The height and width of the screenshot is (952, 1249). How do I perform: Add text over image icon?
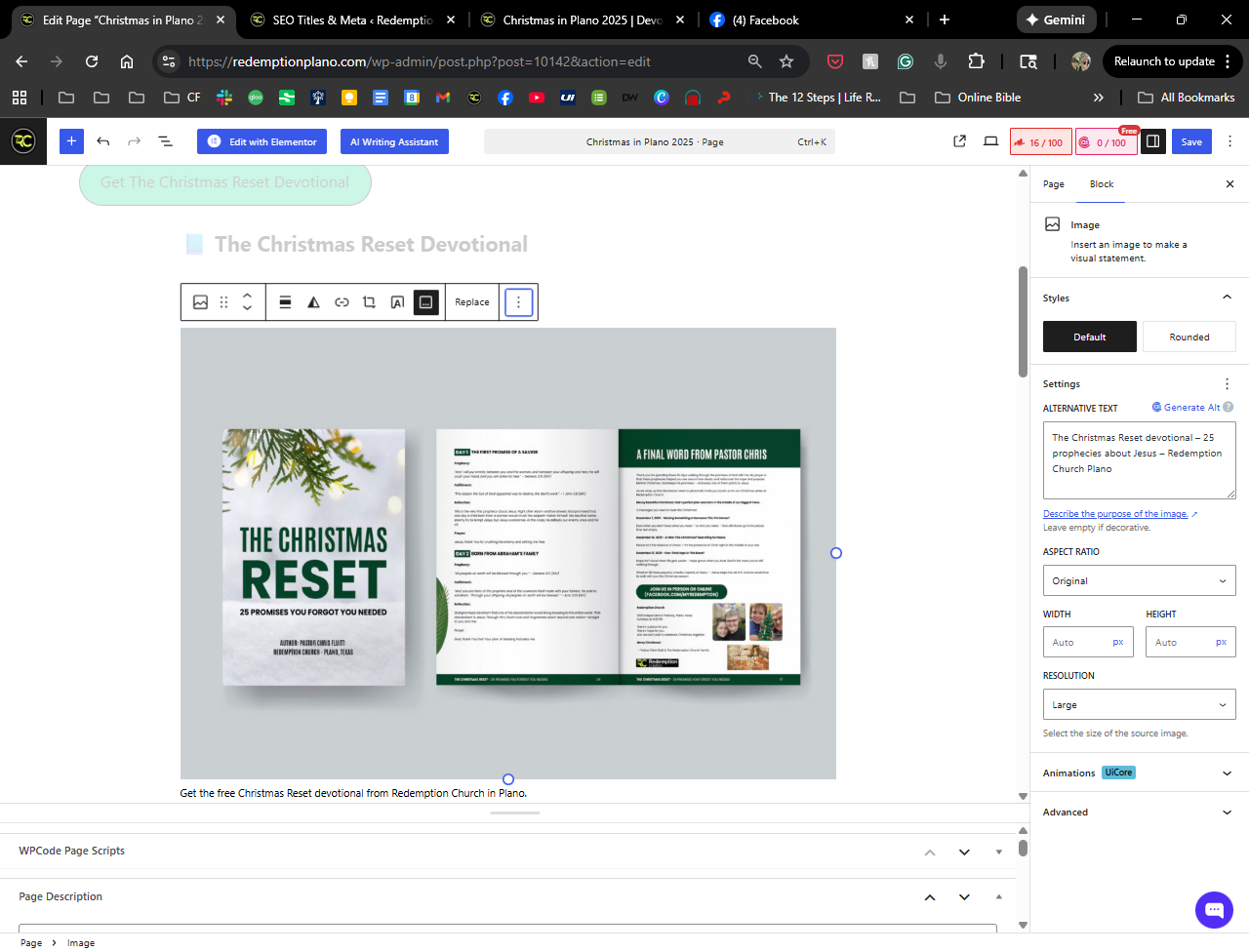[x=397, y=302]
